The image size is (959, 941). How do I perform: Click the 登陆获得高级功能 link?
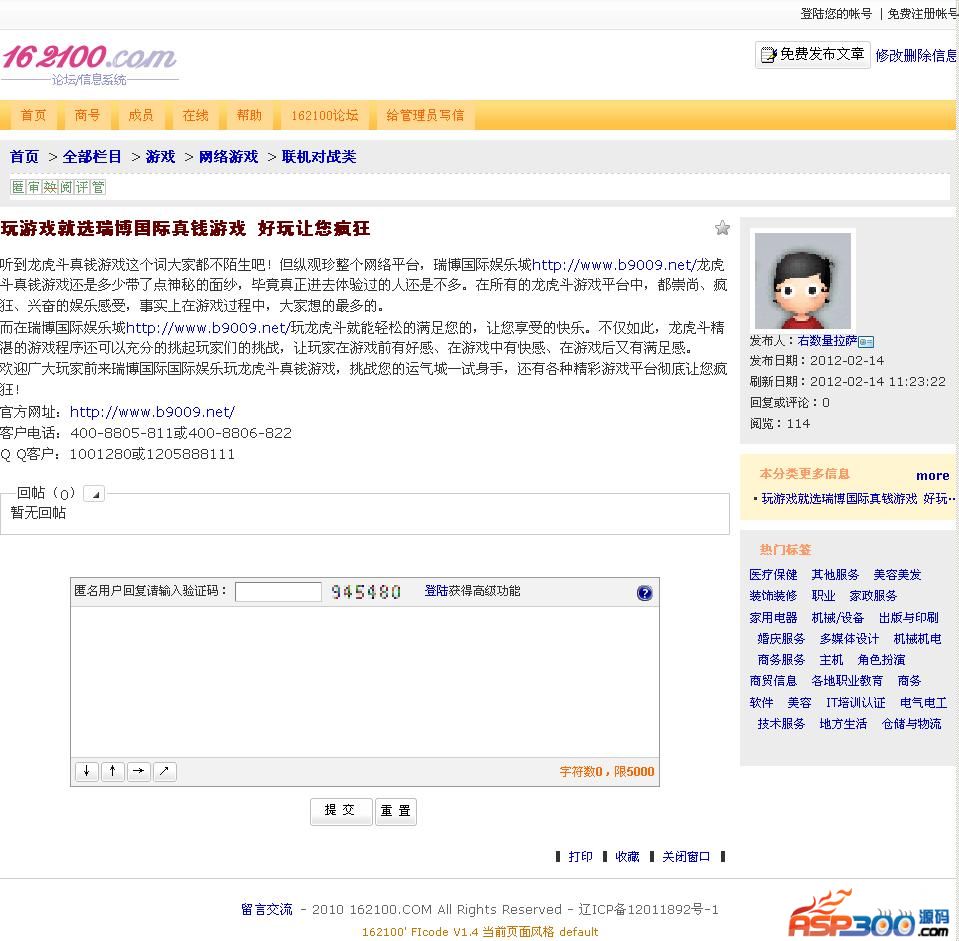pyautogui.click(x=472, y=591)
